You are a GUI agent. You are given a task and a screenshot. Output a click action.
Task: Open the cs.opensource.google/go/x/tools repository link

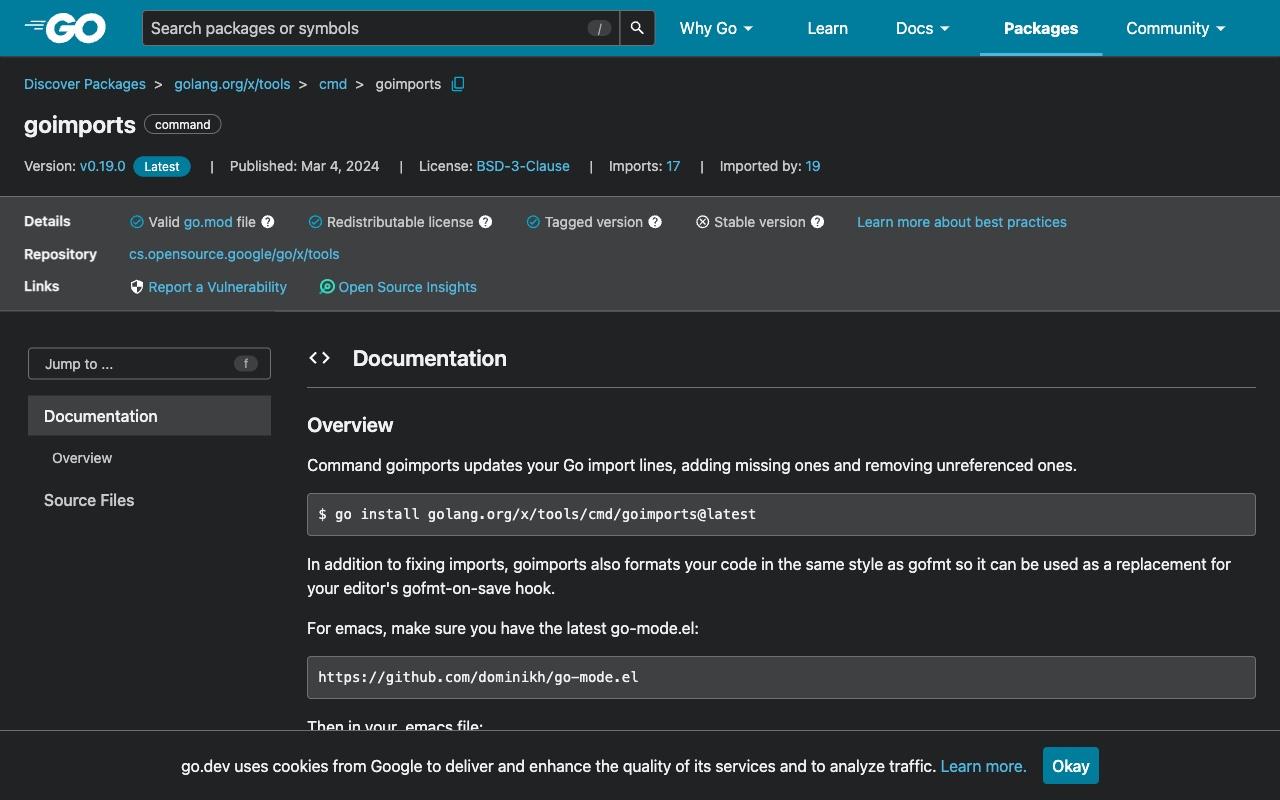(234, 254)
